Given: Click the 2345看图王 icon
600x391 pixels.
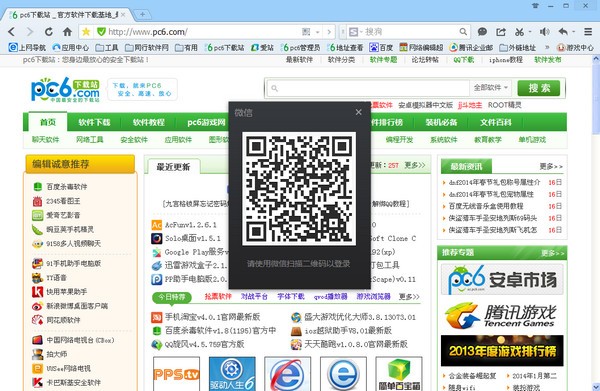Looking at the screenshot, I should point(38,201).
